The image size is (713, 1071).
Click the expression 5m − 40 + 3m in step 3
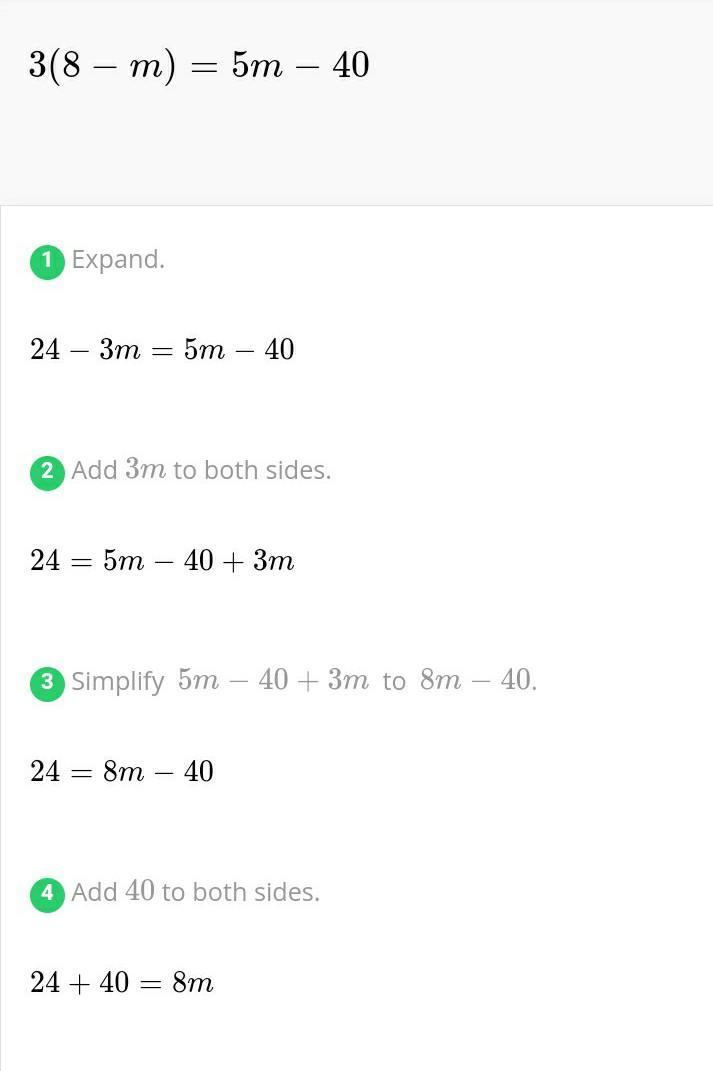273,681
